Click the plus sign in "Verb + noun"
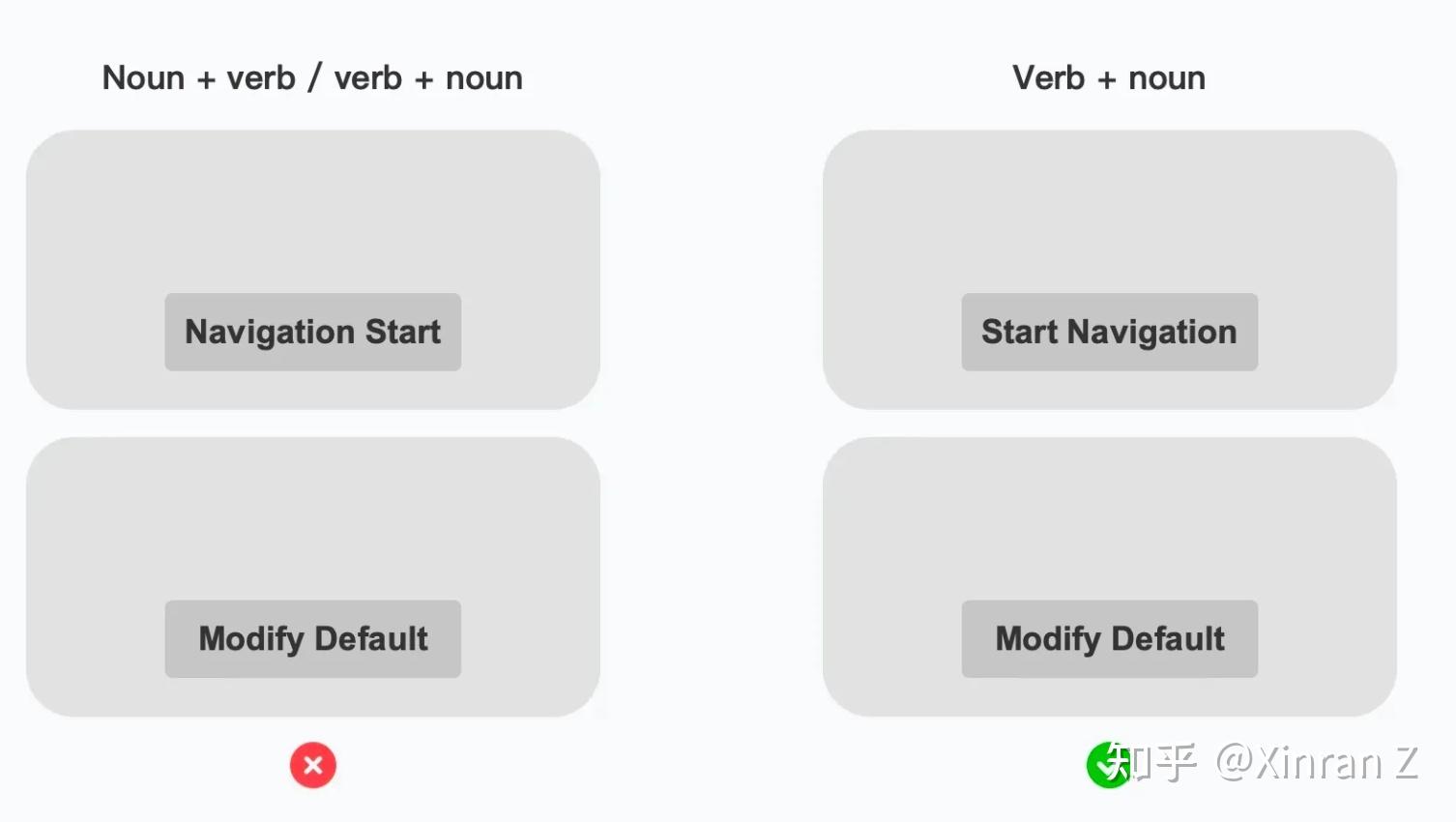This screenshot has width=1456, height=822. [1106, 79]
